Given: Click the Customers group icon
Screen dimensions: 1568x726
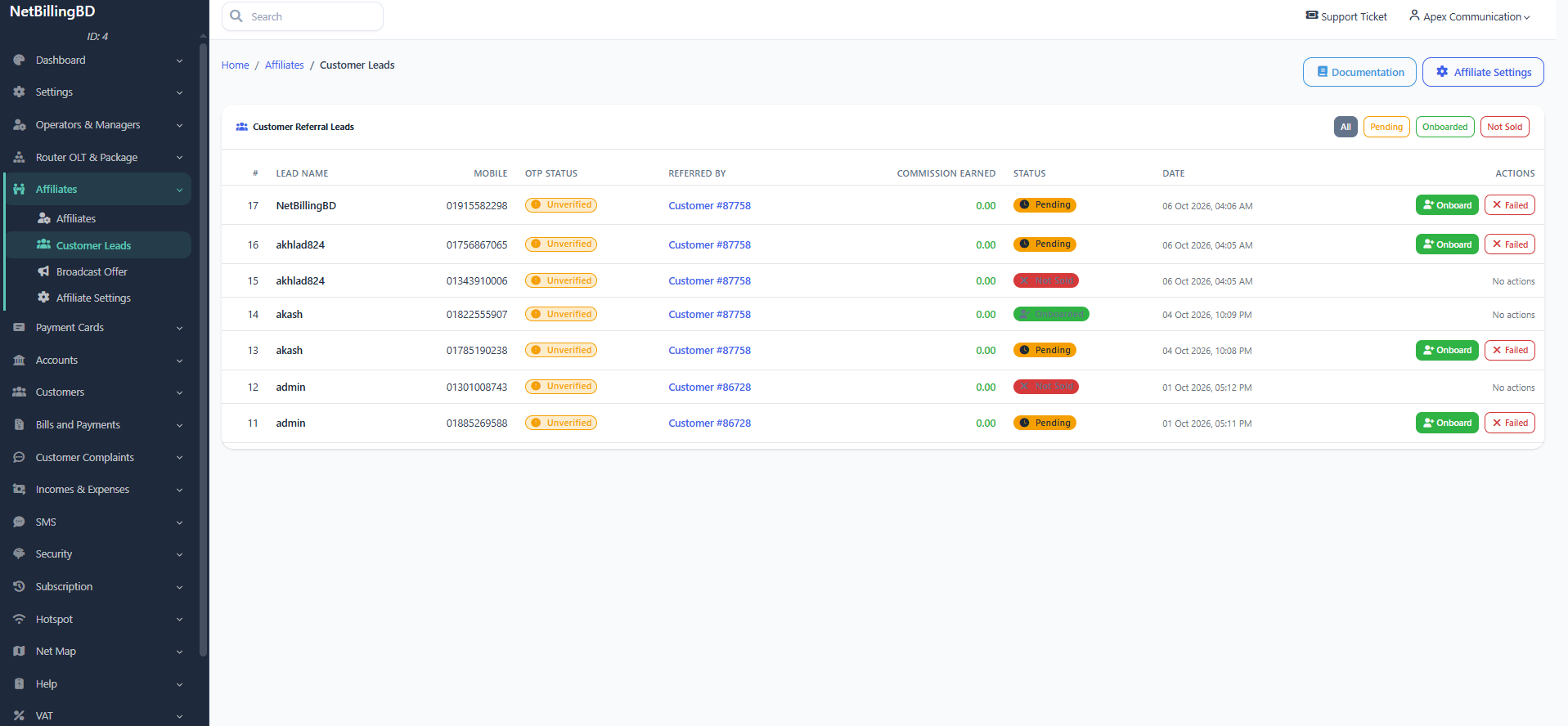Looking at the screenshot, I should click(19, 392).
